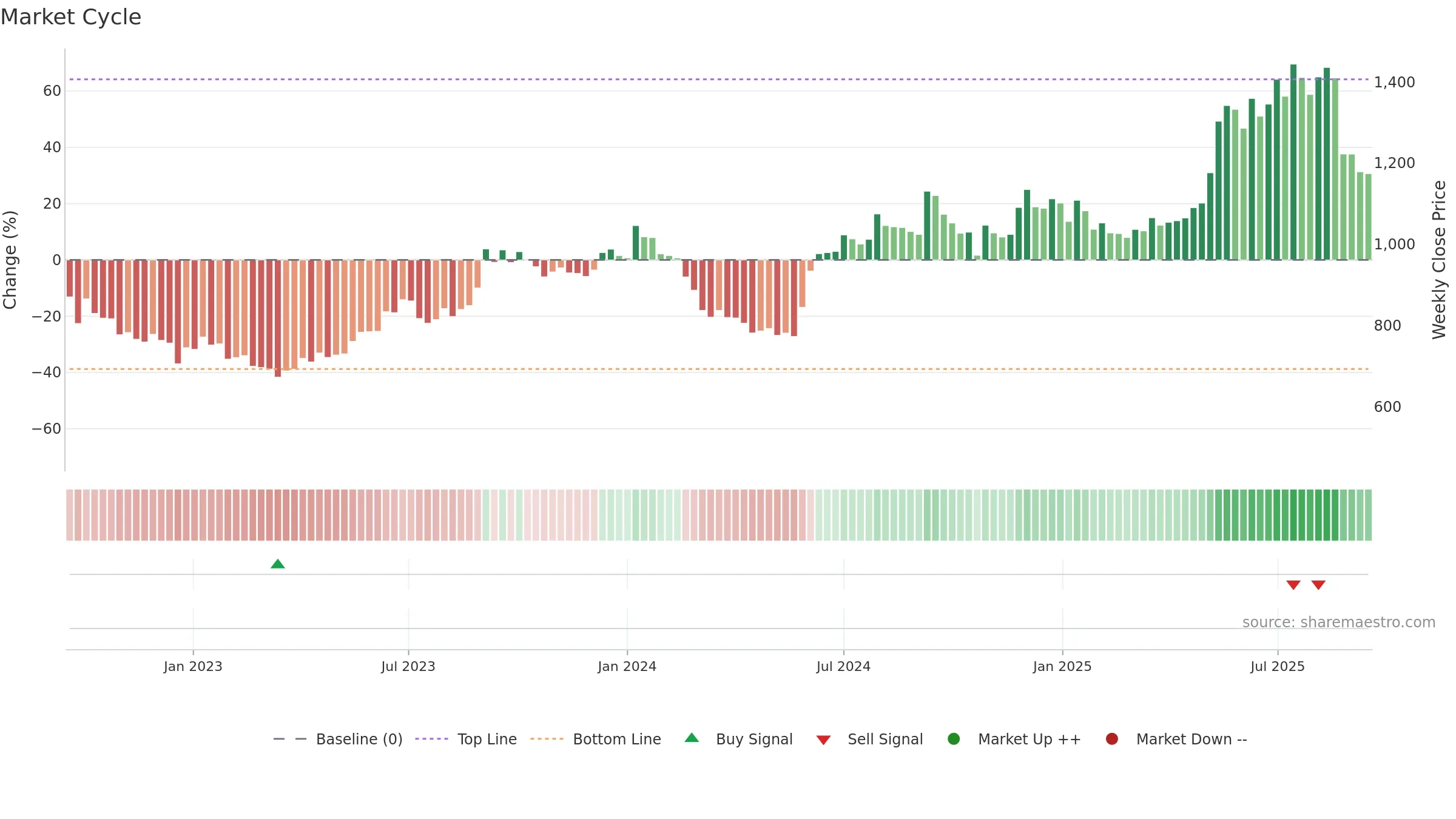Toggle Sell Signal legend entry
This screenshot has width=1456, height=819.
(869, 739)
